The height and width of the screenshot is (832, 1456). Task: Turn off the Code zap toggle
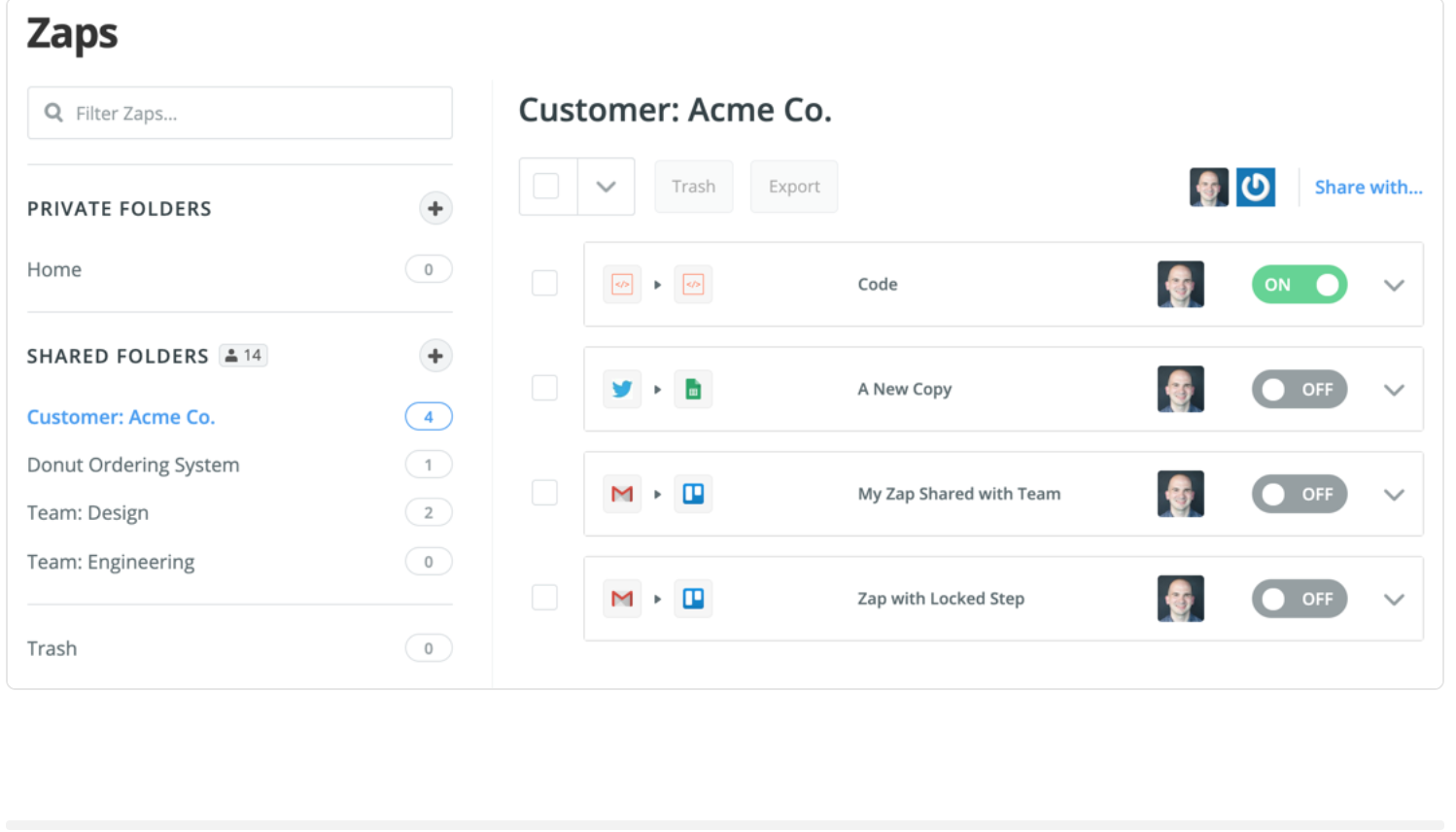pyautogui.click(x=1299, y=285)
